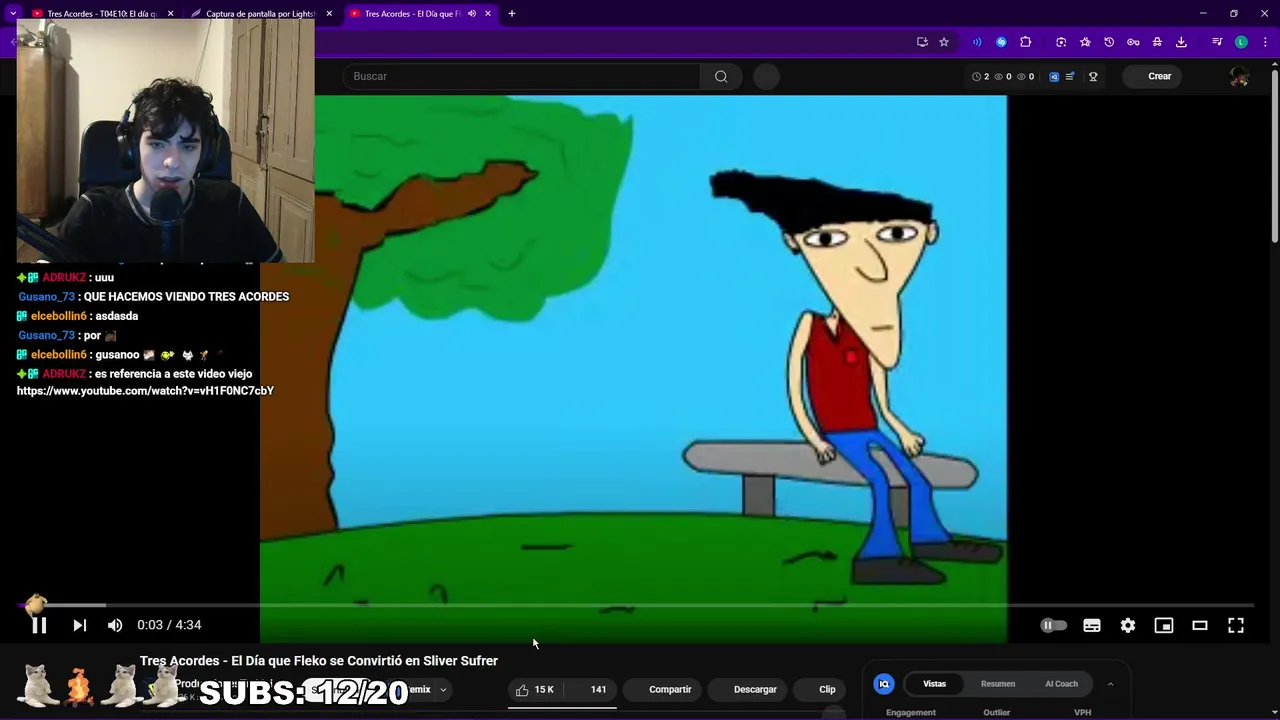Switch to the Resumen tab

997,684
